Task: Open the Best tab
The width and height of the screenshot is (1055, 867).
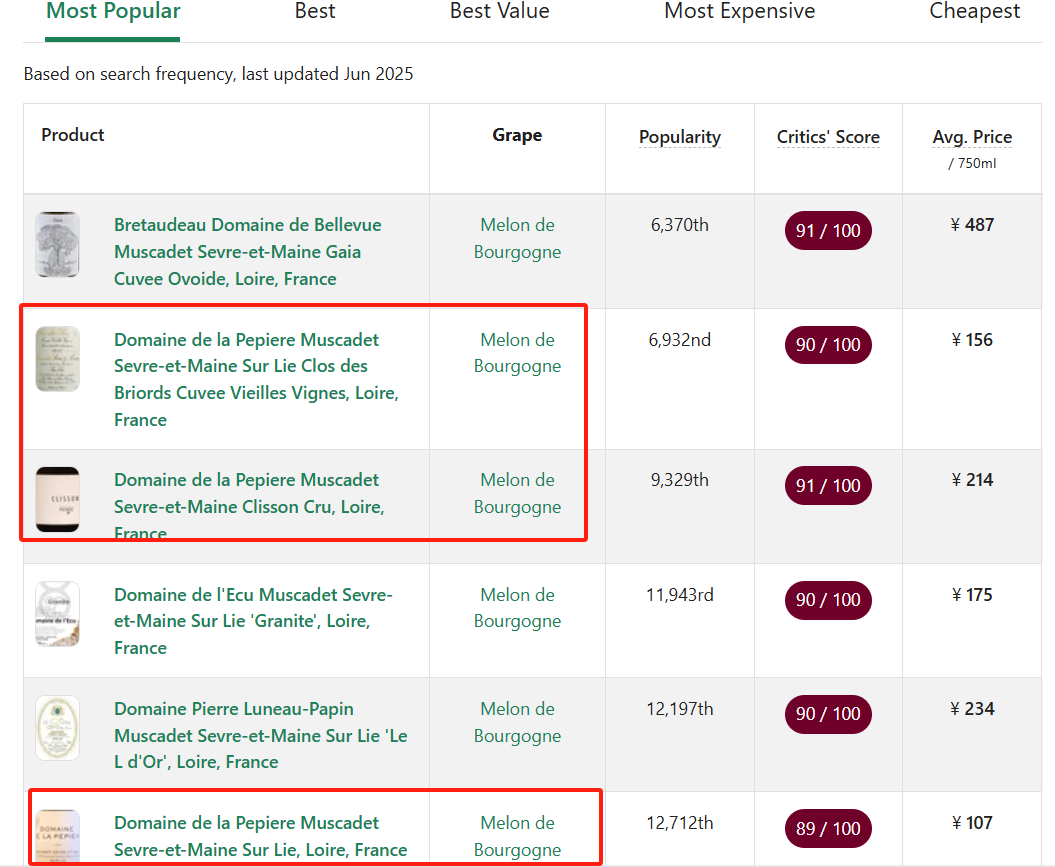Action: [x=315, y=12]
